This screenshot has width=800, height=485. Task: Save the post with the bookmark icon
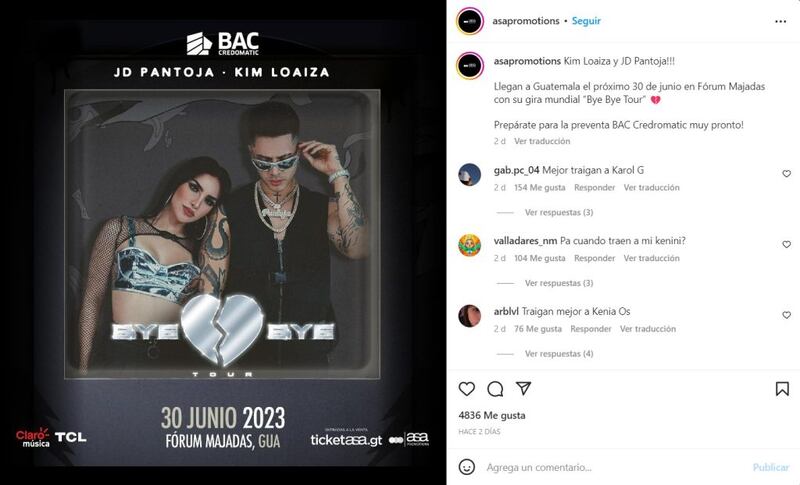[782, 389]
